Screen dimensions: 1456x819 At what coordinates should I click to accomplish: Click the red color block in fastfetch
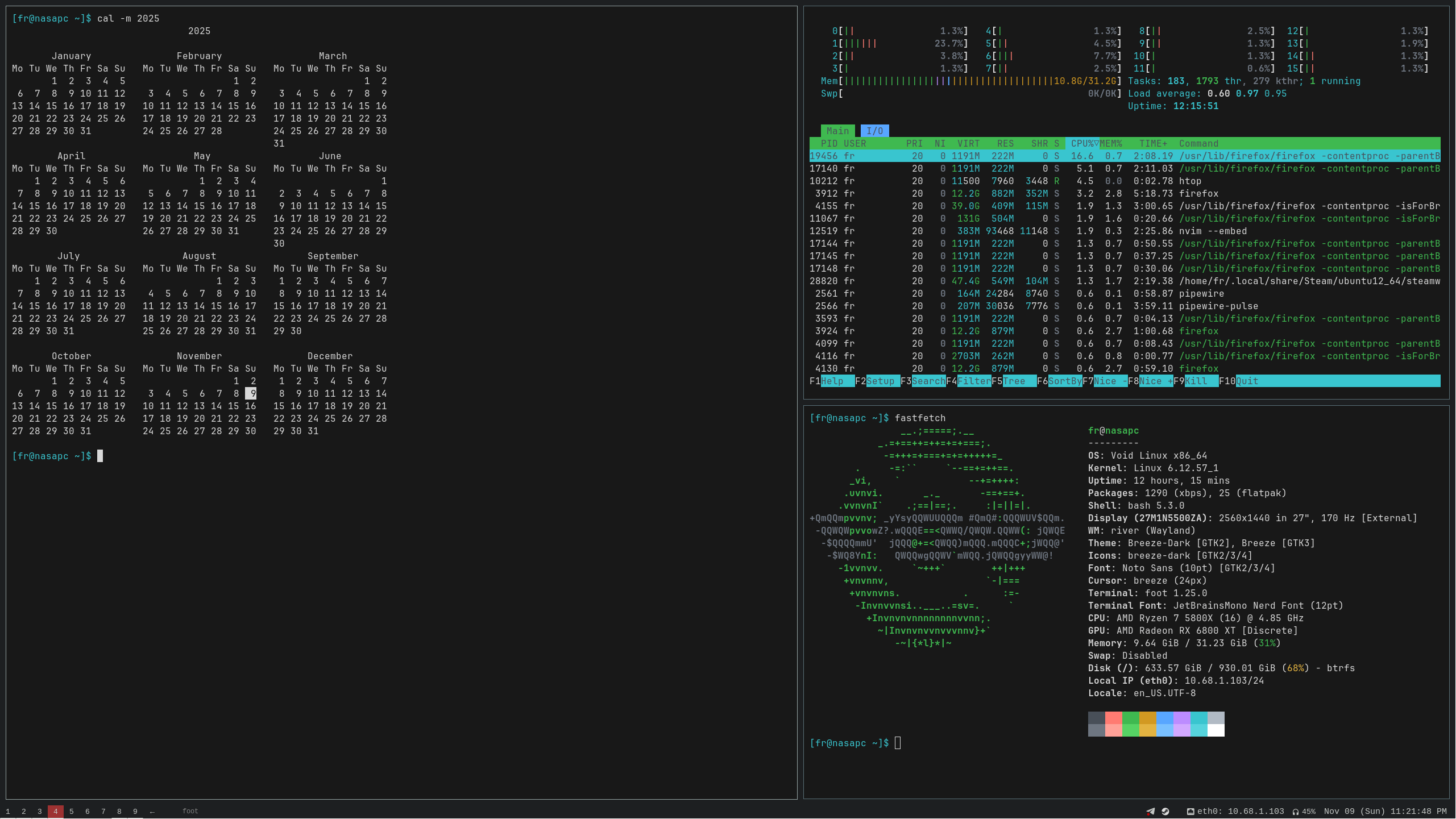(x=1113, y=718)
